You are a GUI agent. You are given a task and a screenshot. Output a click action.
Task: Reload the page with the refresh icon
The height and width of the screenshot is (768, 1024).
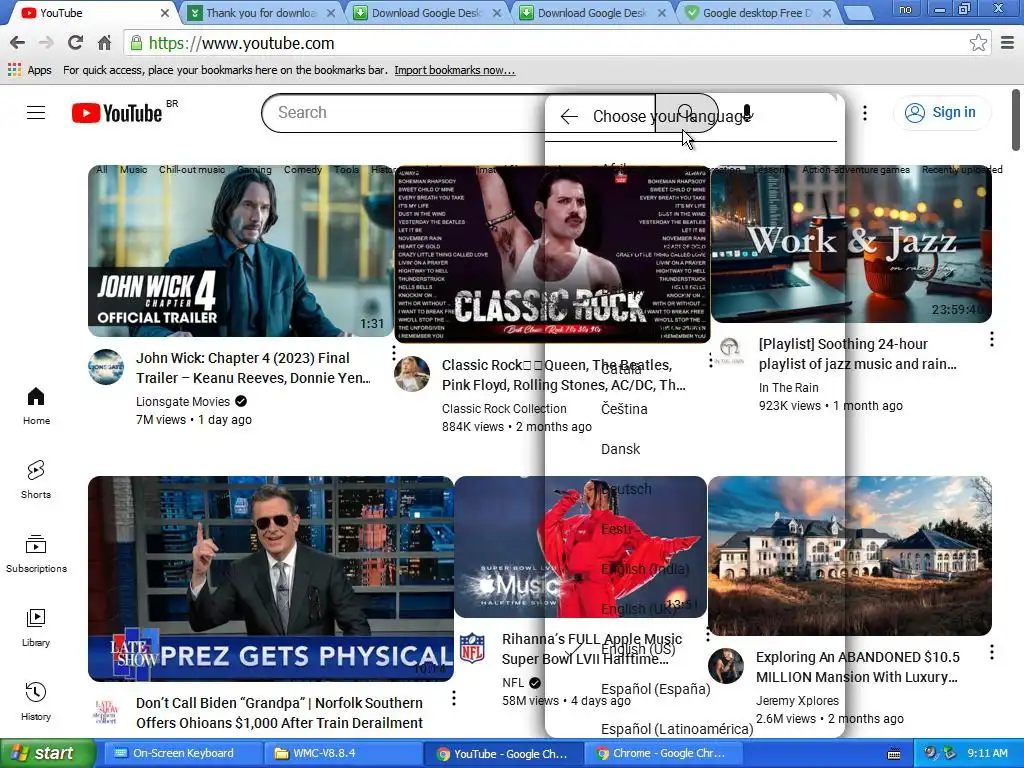75,43
